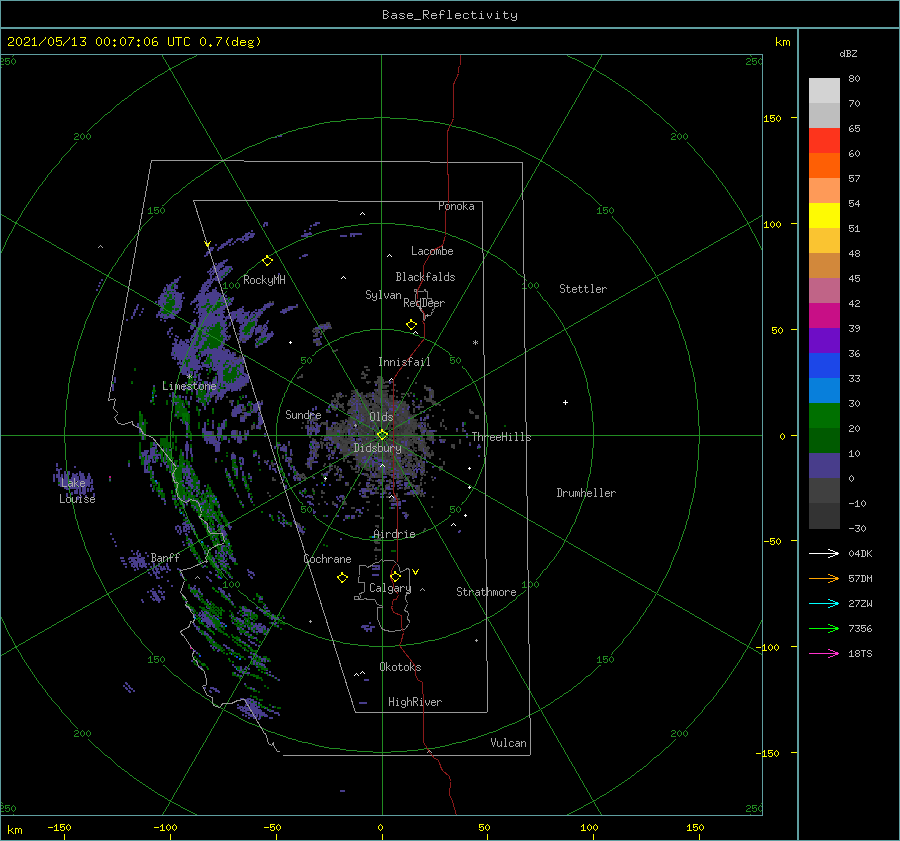Click the 2021/05/13 00:07:06 UTC timestamp

click(134, 42)
